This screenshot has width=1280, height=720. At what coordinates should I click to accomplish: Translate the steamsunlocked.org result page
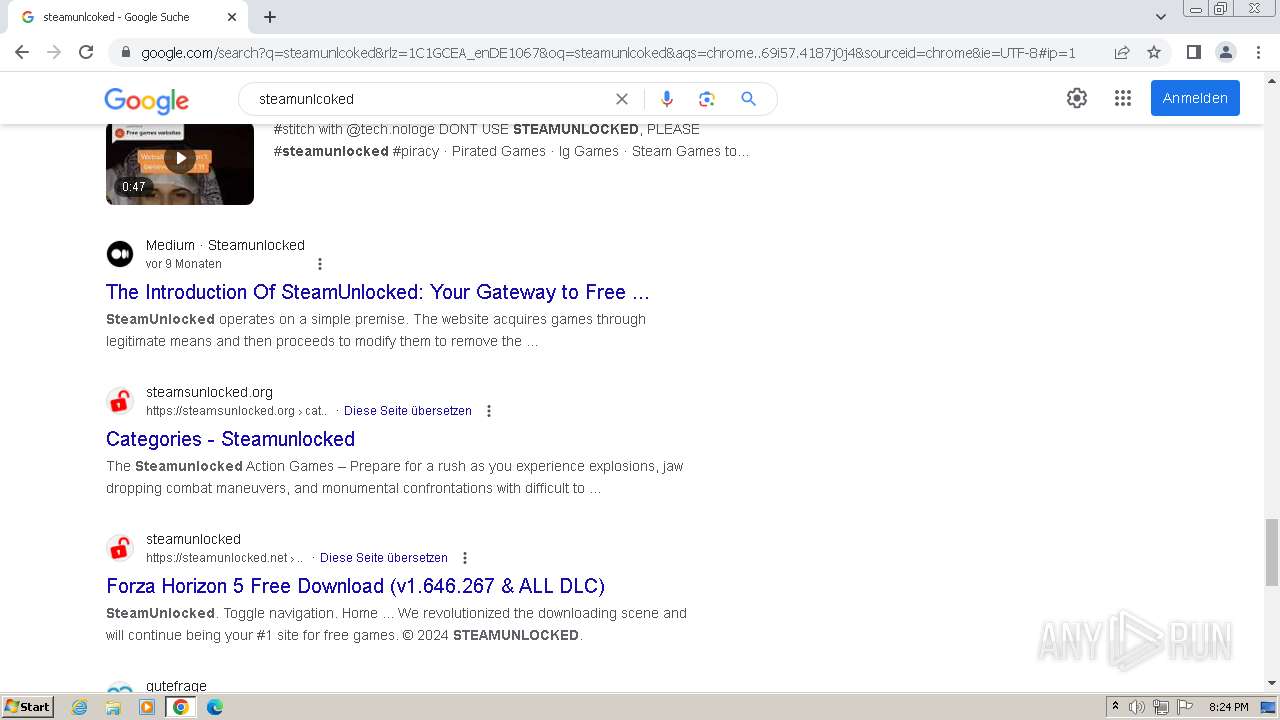pos(408,411)
